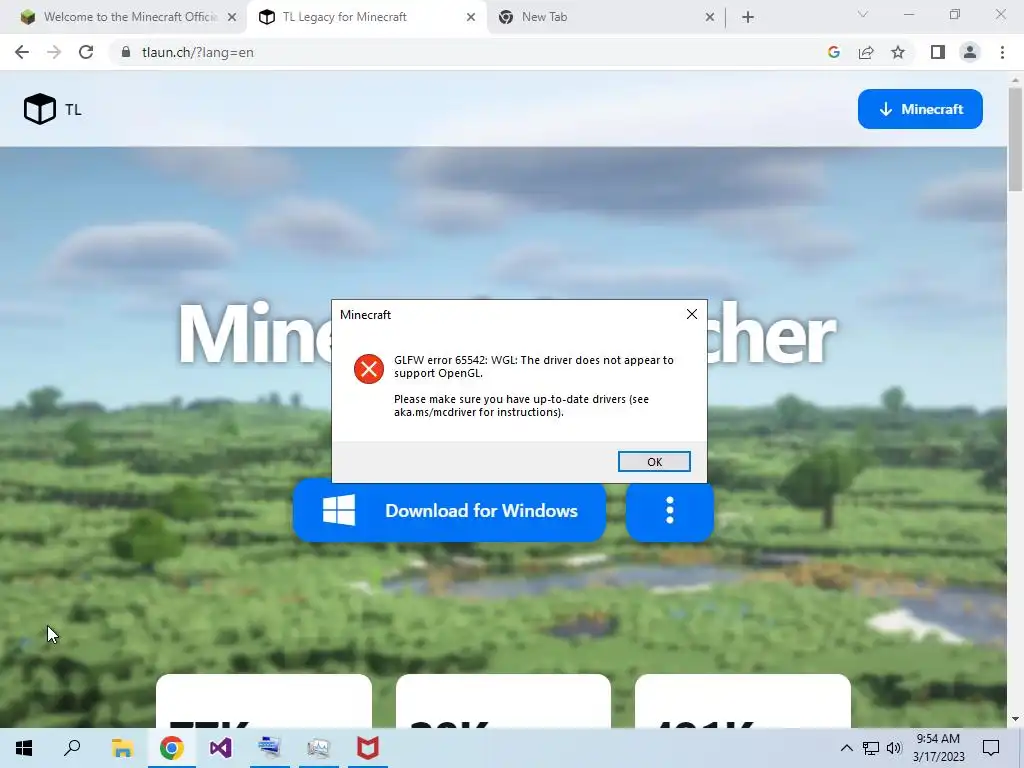Viewport: 1024px width, 768px height.
Task: Click the network tray icon
Action: (x=871, y=748)
